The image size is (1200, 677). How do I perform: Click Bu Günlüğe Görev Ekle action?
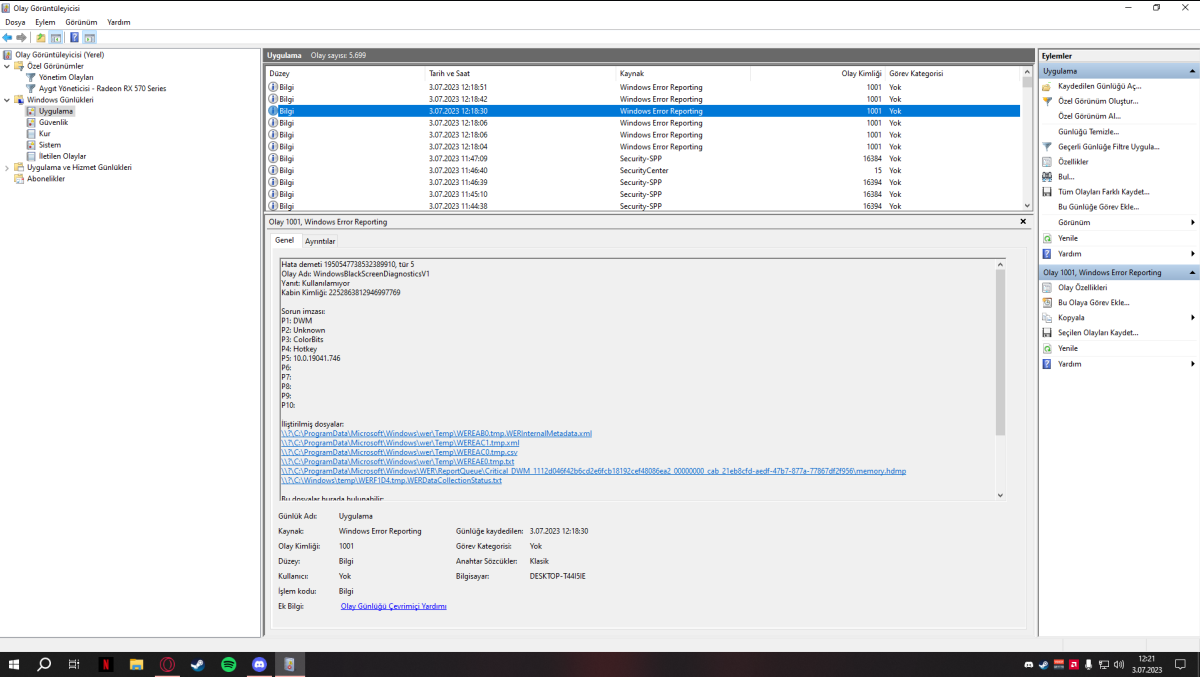[x=1098, y=207]
